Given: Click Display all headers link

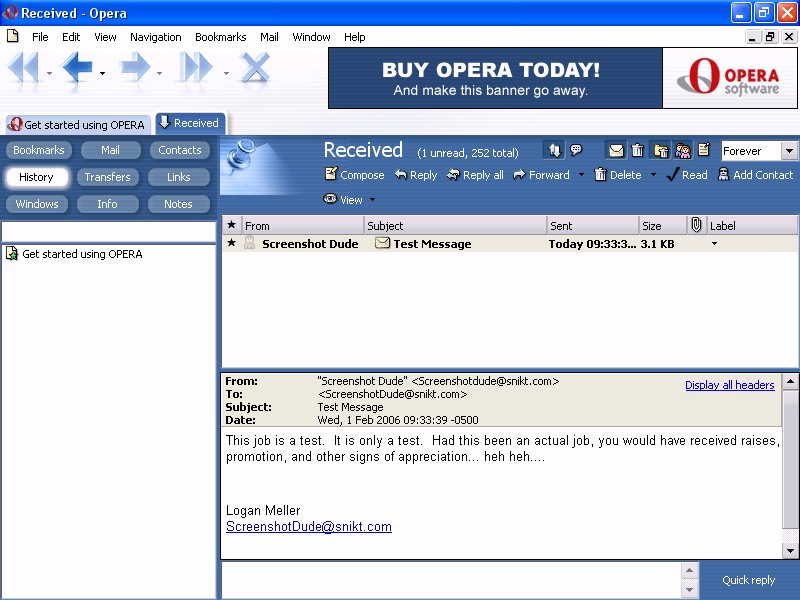Looking at the screenshot, I should [730, 385].
